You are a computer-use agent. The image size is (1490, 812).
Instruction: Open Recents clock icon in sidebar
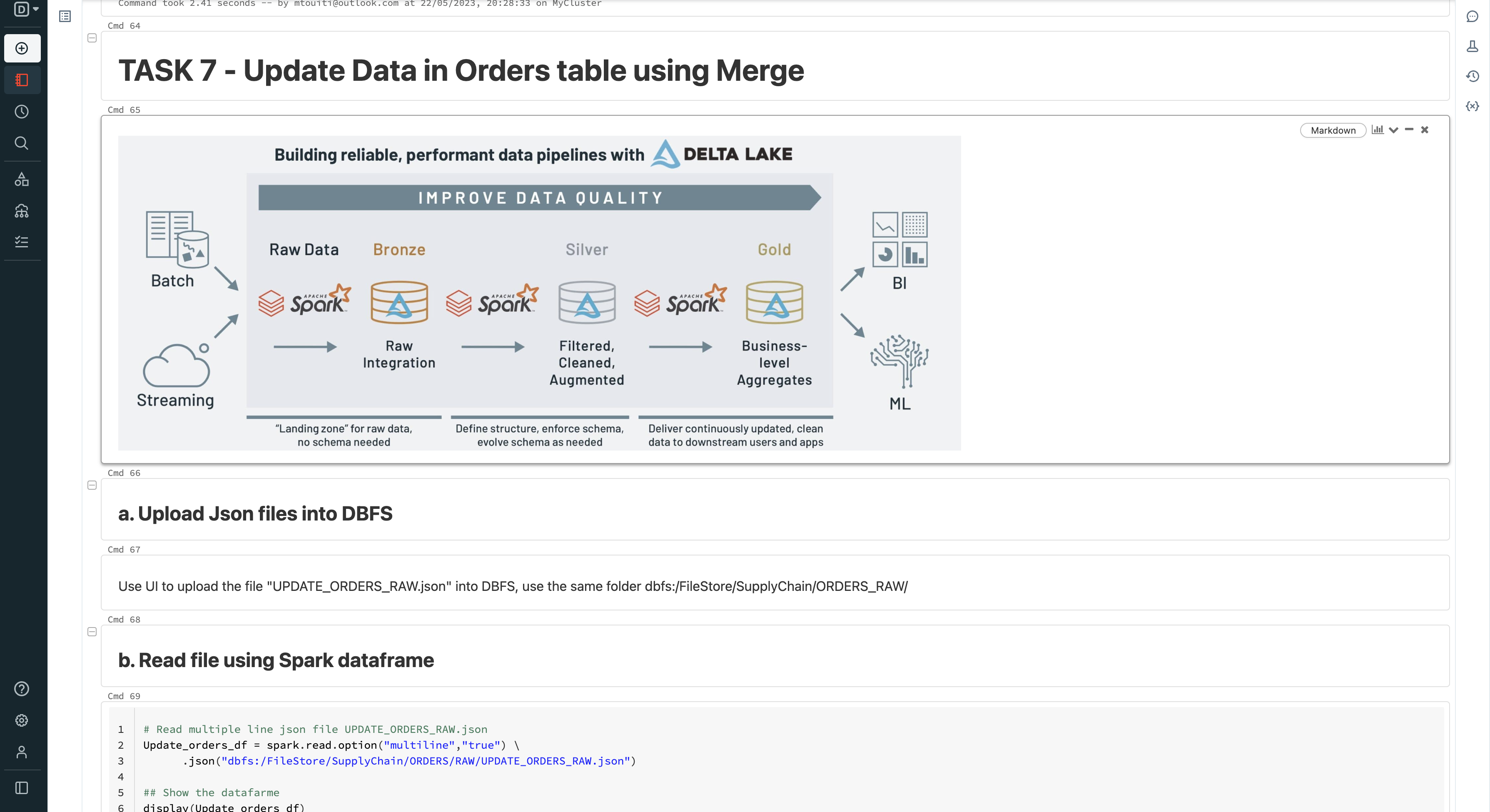pos(22,112)
